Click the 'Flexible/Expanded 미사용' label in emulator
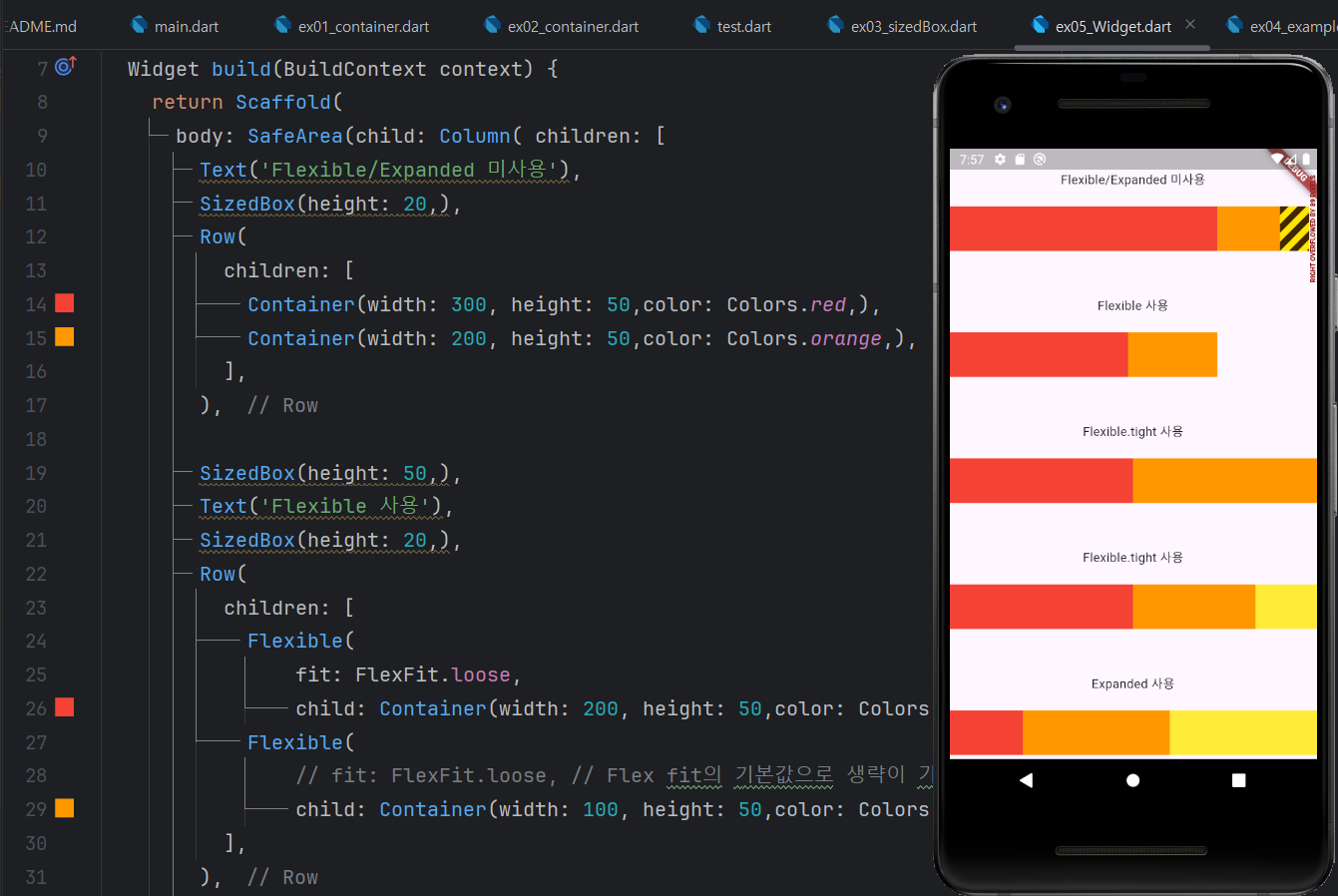The width and height of the screenshot is (1338, 896). [1132, 180]
